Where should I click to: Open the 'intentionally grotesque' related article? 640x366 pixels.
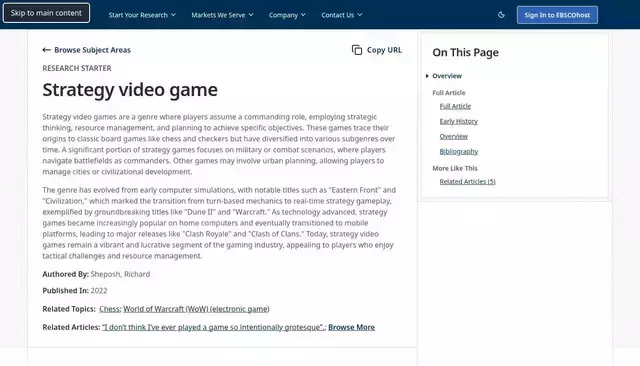(213, 327)
